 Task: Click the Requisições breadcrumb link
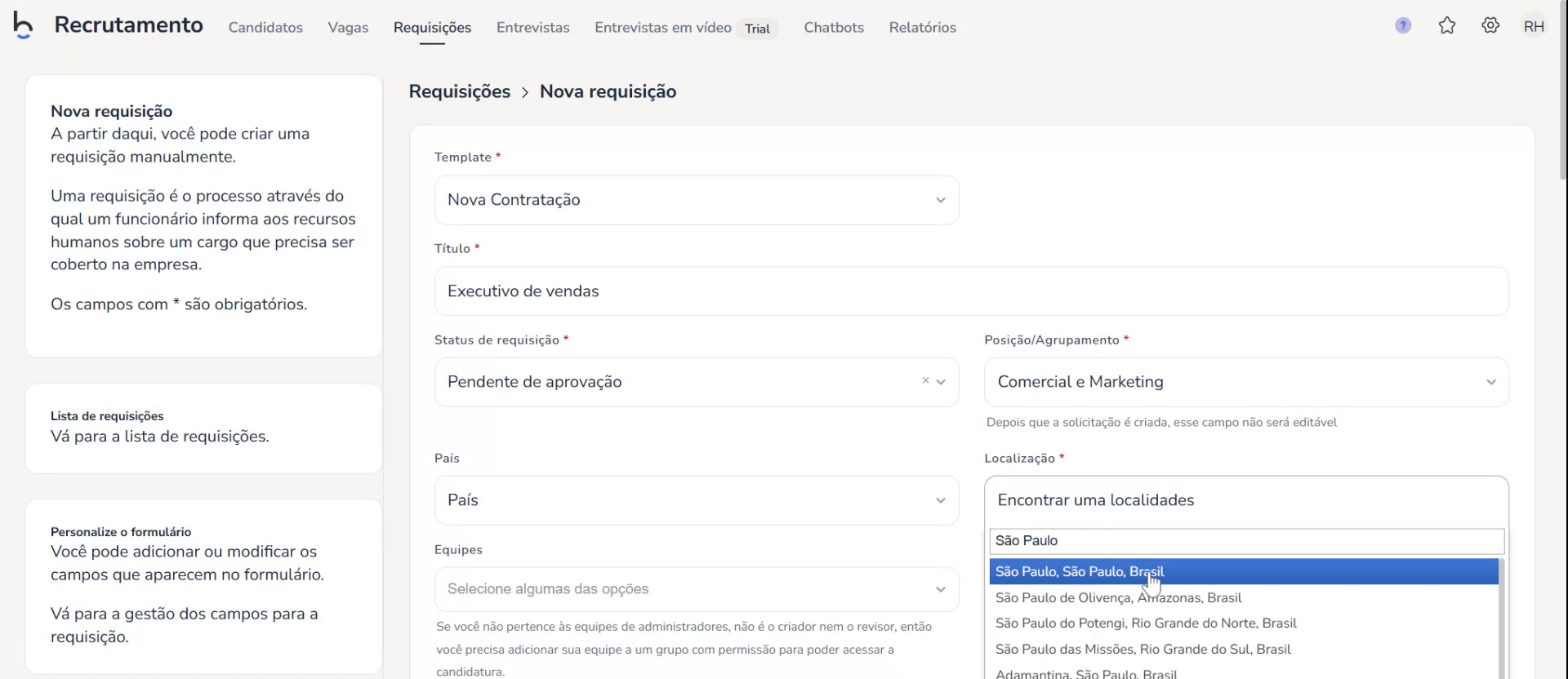coord(459,91)
